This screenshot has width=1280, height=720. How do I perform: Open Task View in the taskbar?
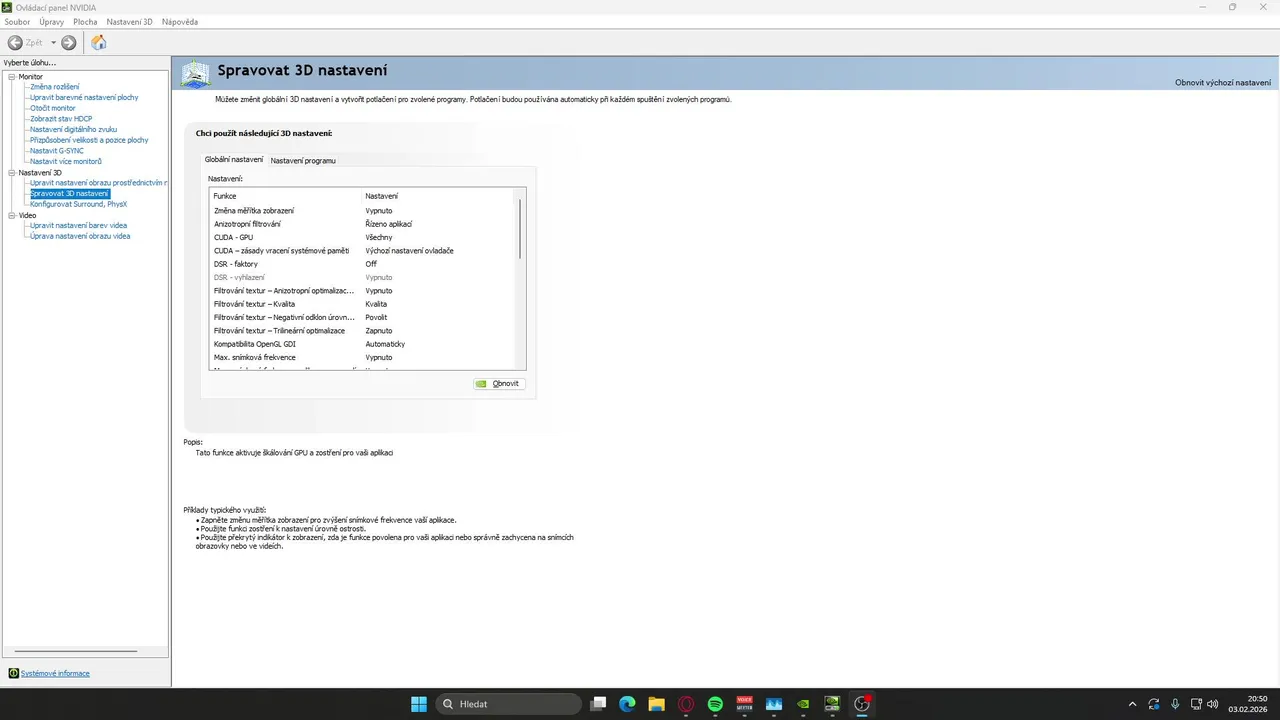point(598,704)
